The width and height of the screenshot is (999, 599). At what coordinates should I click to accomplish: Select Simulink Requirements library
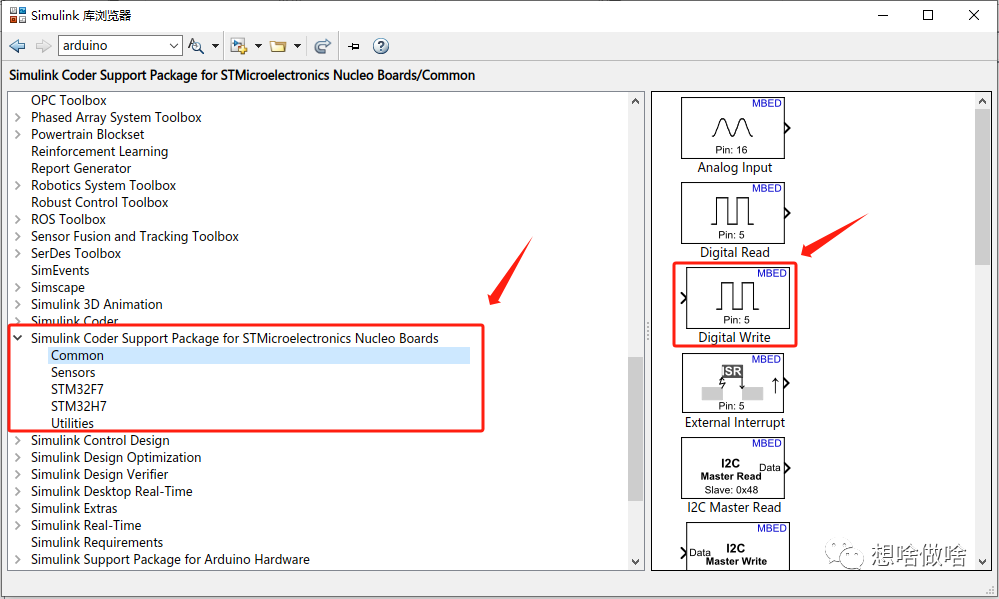[97, 542]
